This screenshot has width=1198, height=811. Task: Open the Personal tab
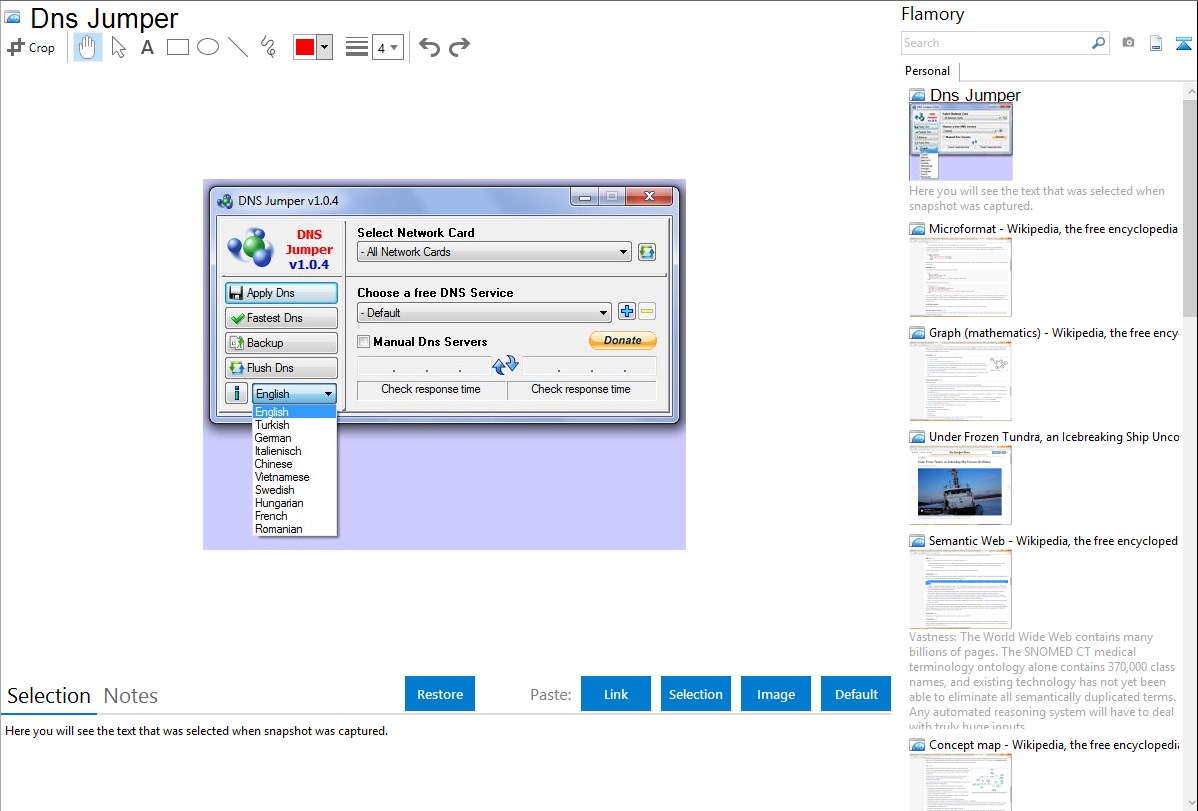928,71
